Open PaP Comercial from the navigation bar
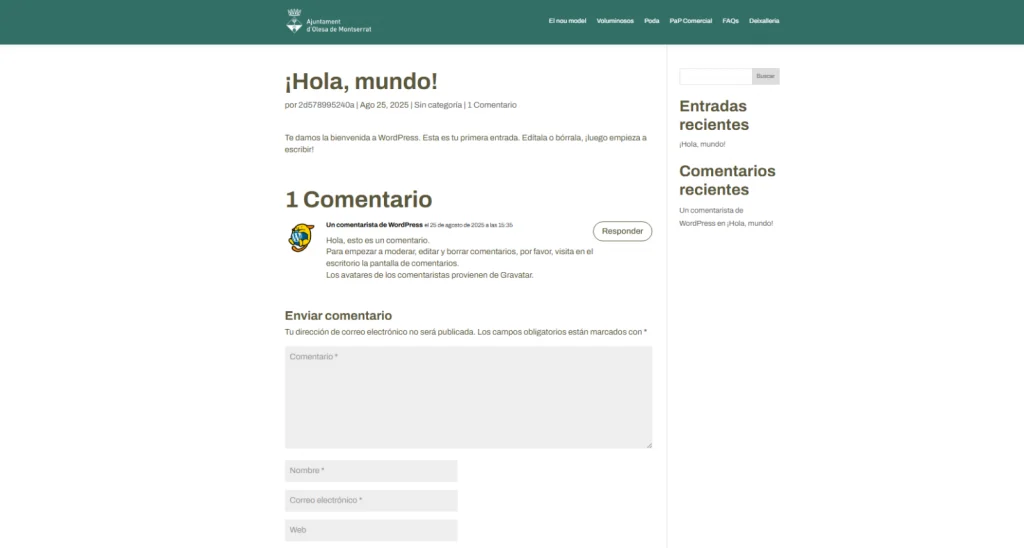The image size is (1024, 548). pos(691,21)
